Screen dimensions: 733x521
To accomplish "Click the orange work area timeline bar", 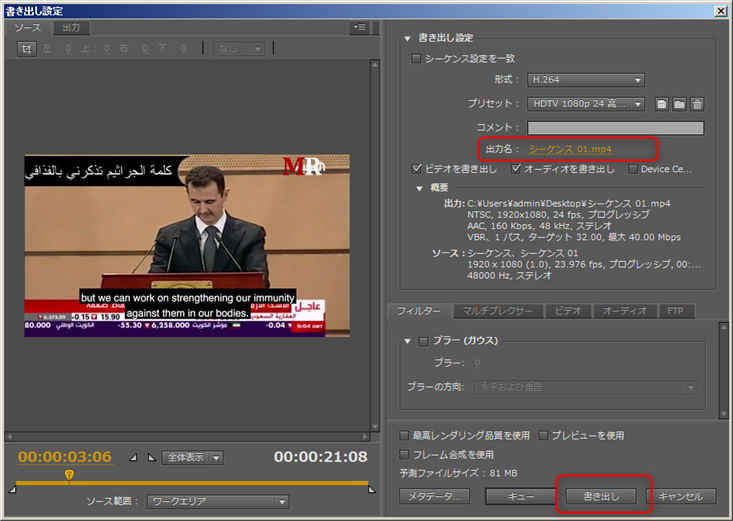I will pyautogui.click(x=192, y=483).
